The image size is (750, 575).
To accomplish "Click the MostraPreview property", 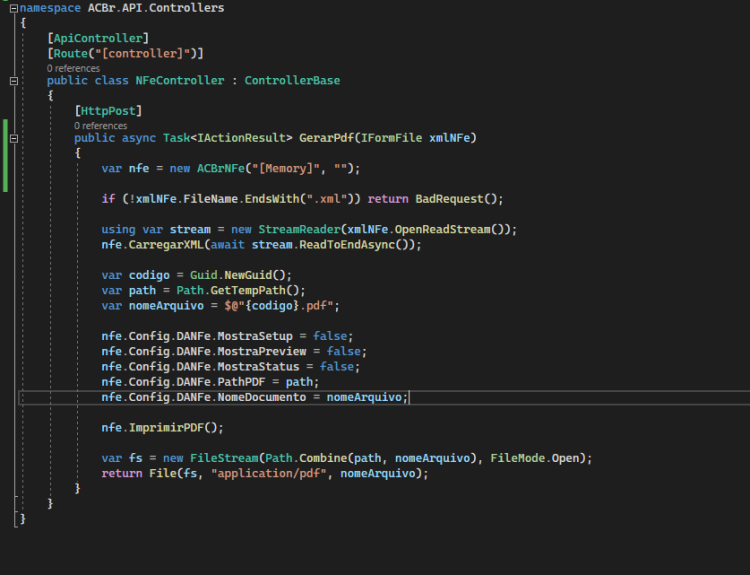I will (x=262, y=352).
